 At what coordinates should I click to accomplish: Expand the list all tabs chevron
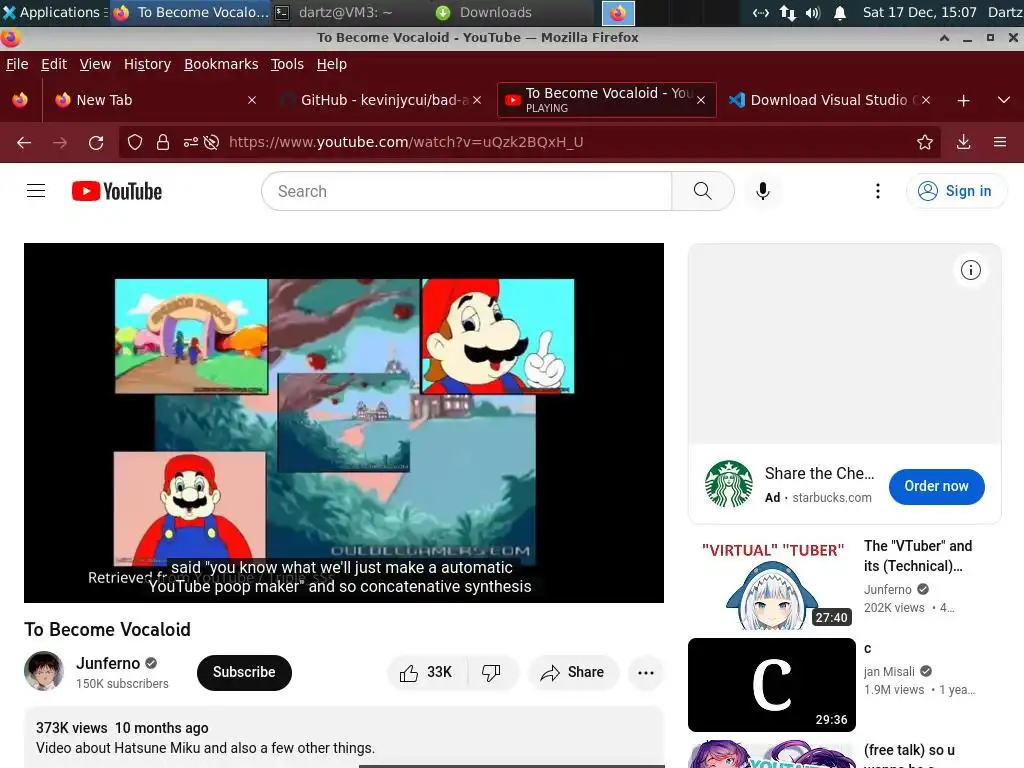click(x=1004, y=101)
